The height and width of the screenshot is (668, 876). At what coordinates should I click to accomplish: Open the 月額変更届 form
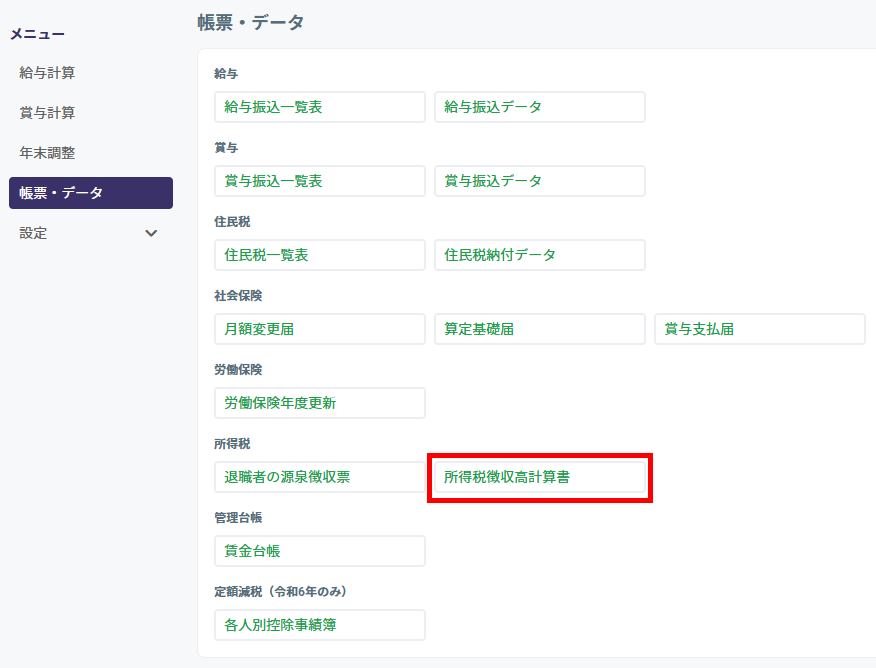319,329
